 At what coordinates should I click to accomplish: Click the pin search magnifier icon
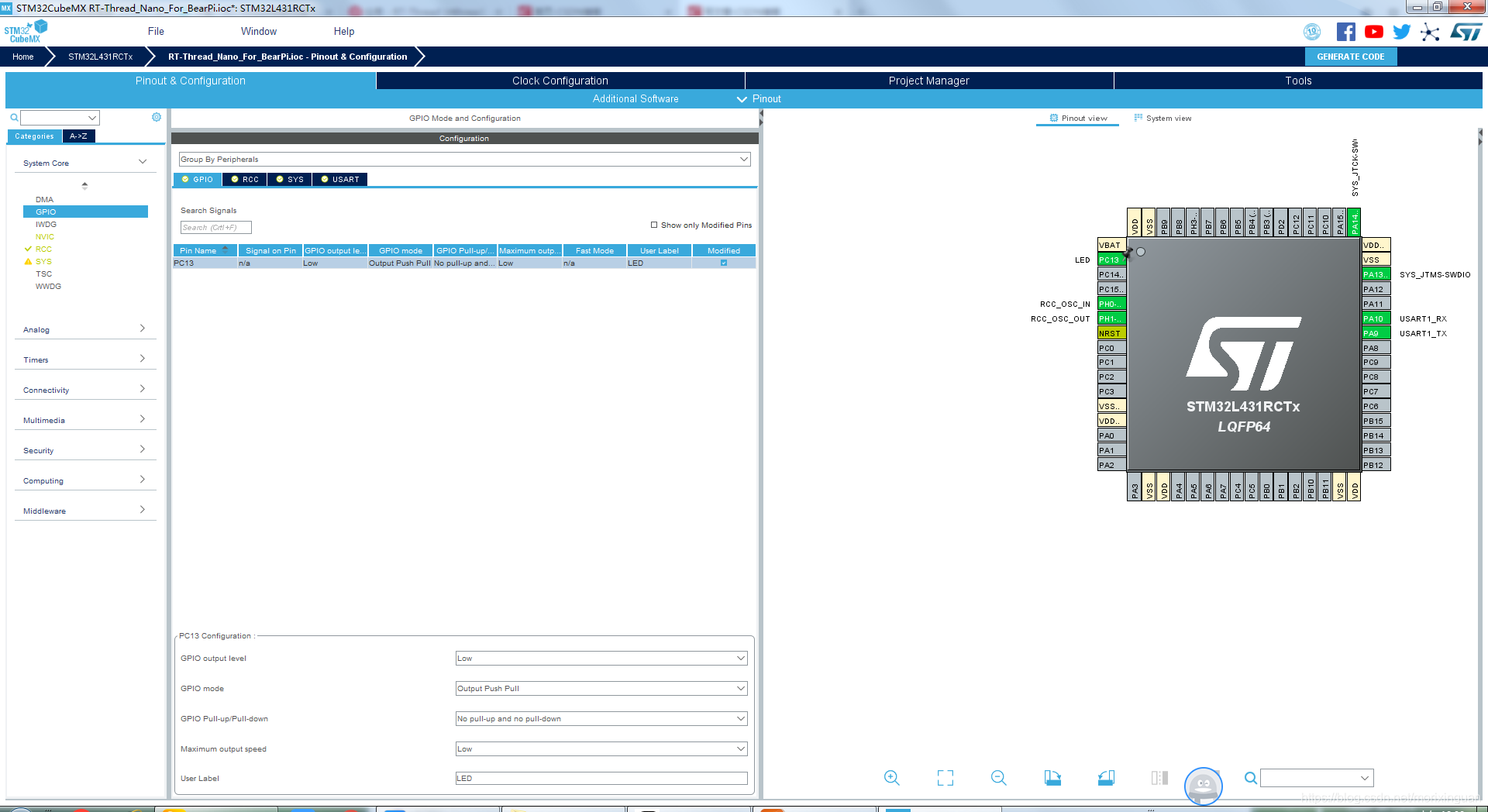[1251, 778]
